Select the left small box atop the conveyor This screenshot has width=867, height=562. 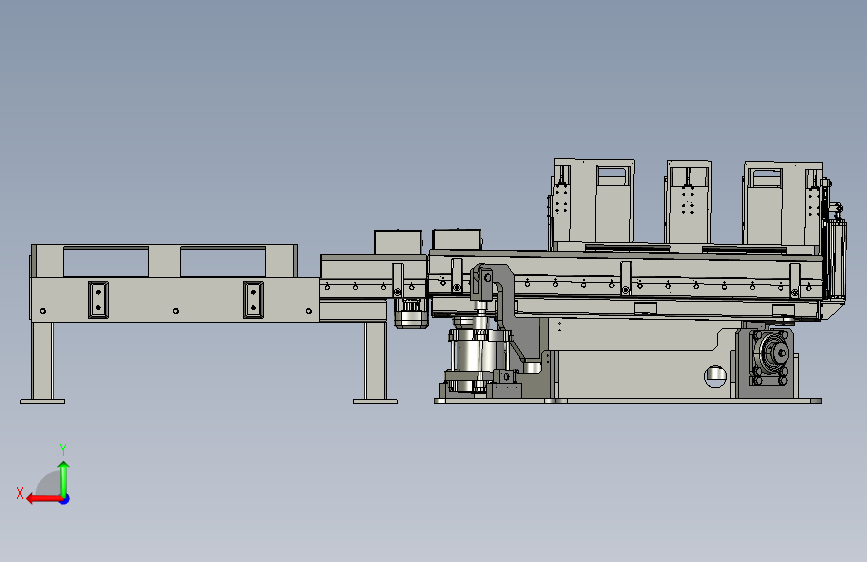pos(398,242)
